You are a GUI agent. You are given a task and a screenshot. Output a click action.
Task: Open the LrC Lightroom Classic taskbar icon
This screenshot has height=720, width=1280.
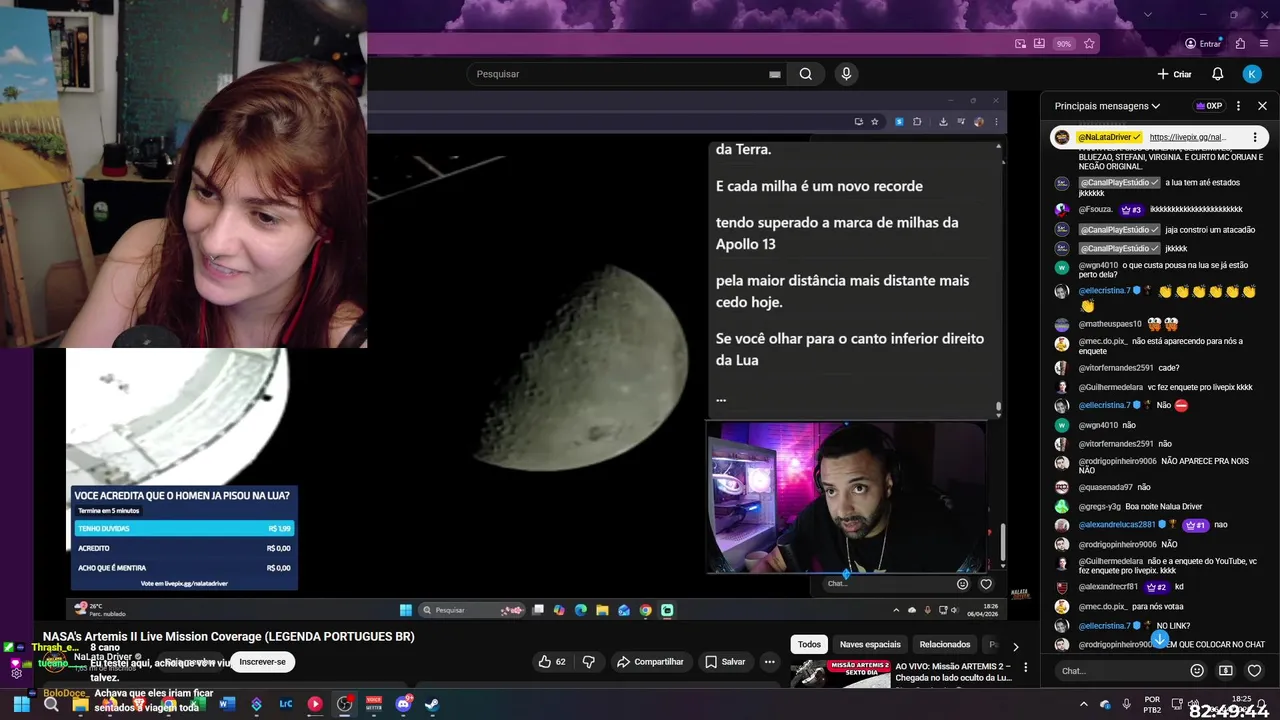tap(286, 704)
